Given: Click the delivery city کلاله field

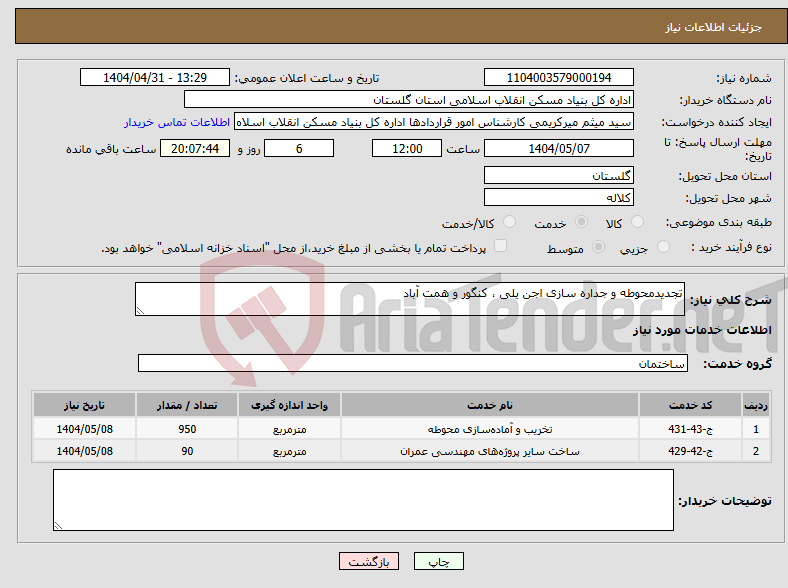Looking at the screenshot, I should coord(559,197).
